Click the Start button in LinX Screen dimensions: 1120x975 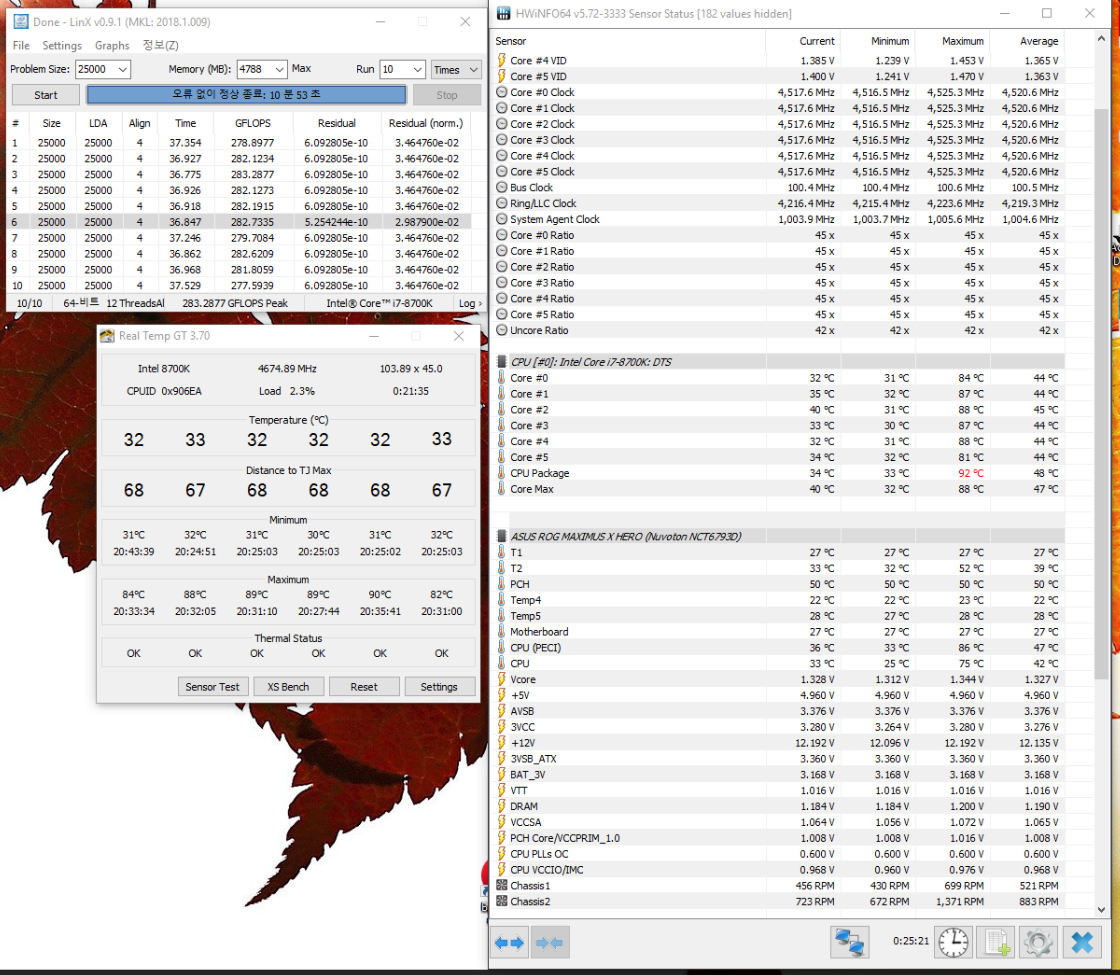[x=46, y=95]
